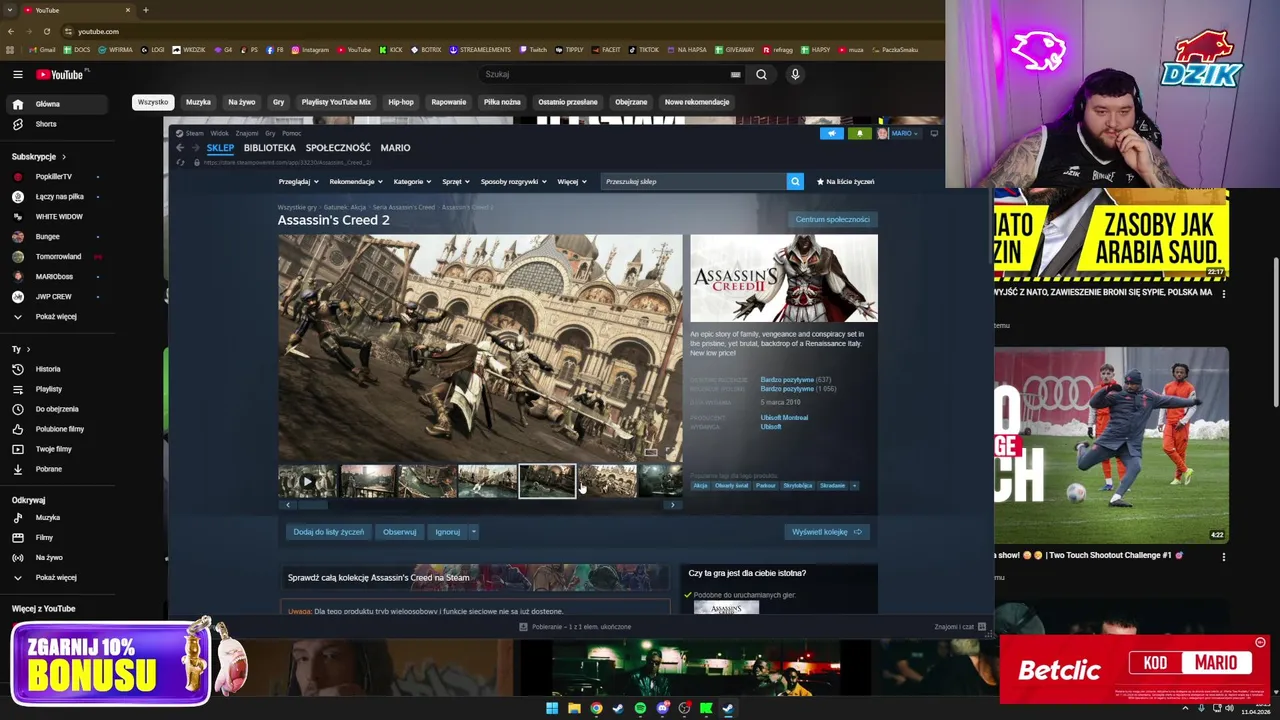
Task: Open the Two Touch Shootout Challenge video thumbnail
Action: tap(1111, 445)
